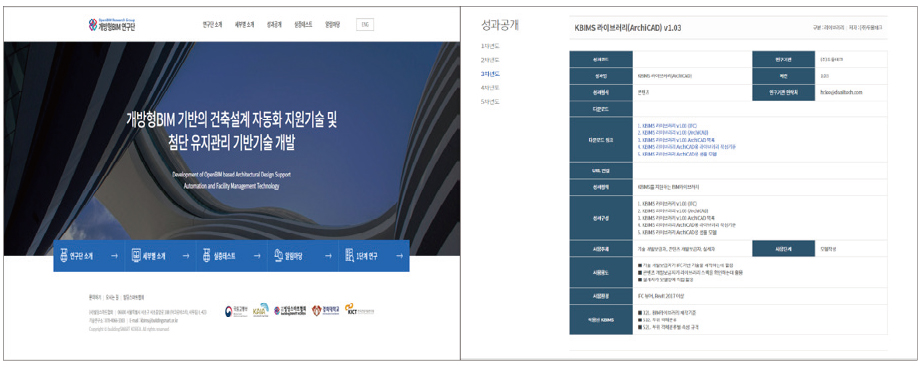
Task: Click the 1단계 연구 icon in the blue shortcut bar
Action: coord(350,256)
